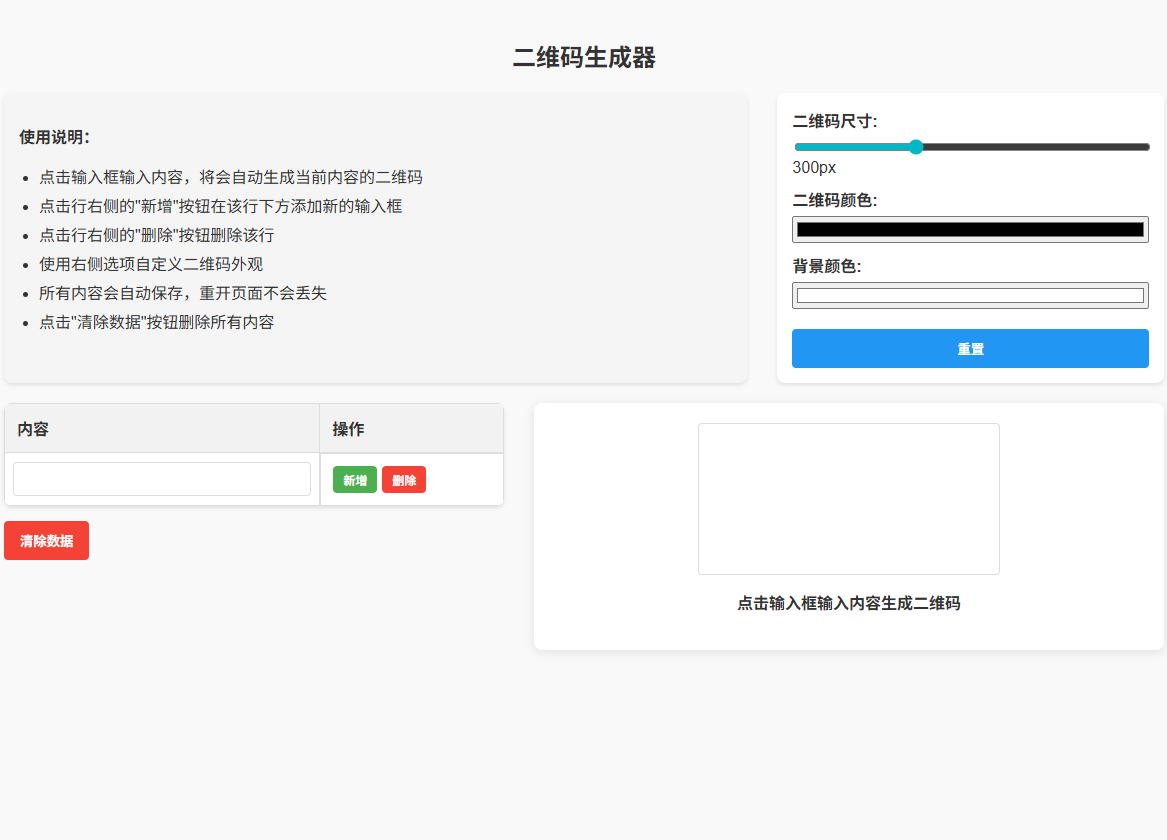Click the caption below the QR preview
This screenshot has width=1167, height=840.
pyautogui.click(x=848, y=603)
